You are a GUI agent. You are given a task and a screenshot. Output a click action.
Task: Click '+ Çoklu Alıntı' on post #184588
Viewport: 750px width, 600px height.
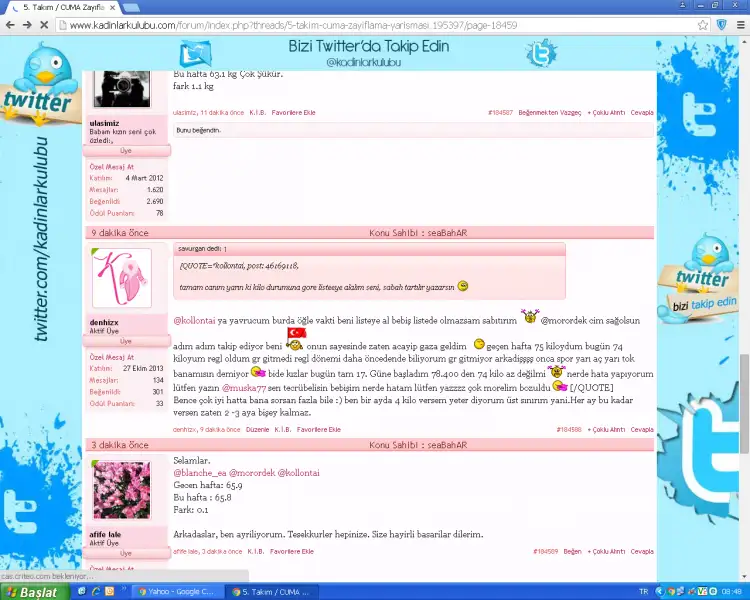pos(606,430)
